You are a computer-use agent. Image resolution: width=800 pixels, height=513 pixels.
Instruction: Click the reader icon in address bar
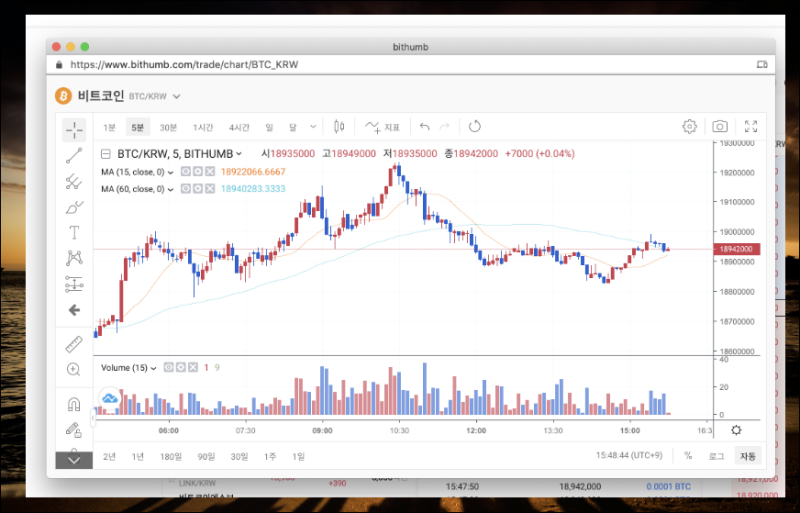tap(762, 65)
